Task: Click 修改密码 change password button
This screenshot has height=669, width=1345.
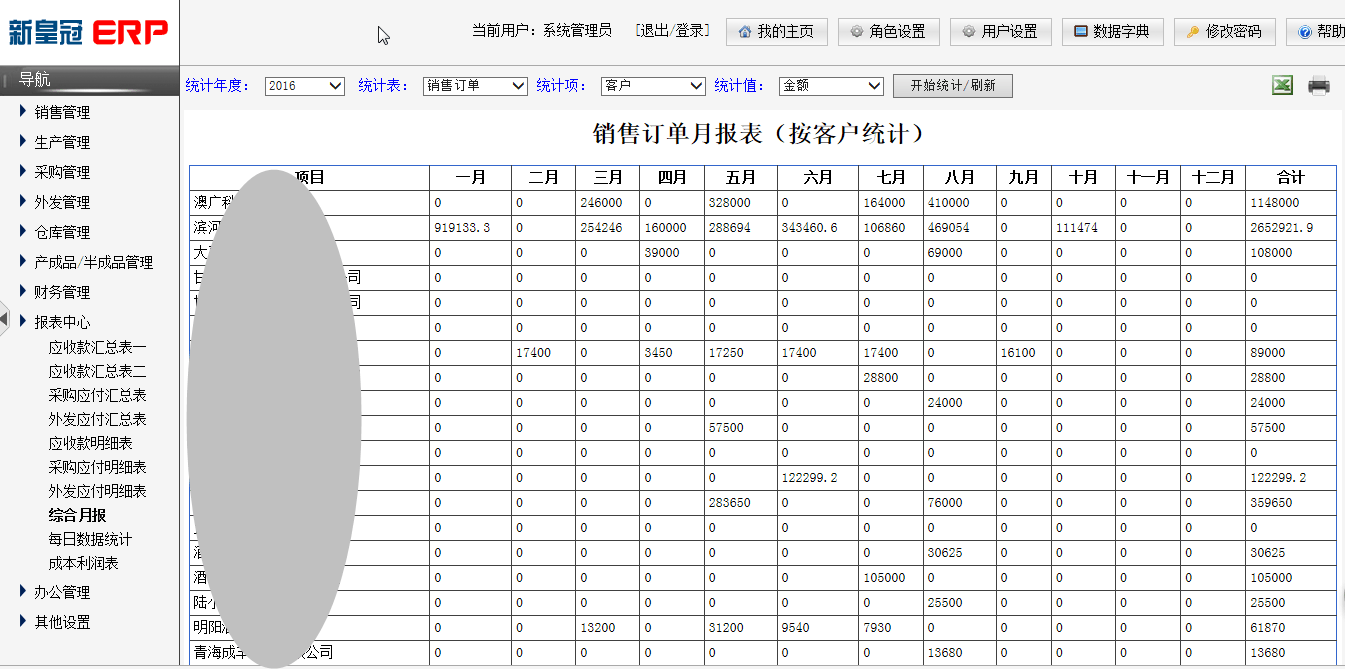Action: tap(1224, 32)
